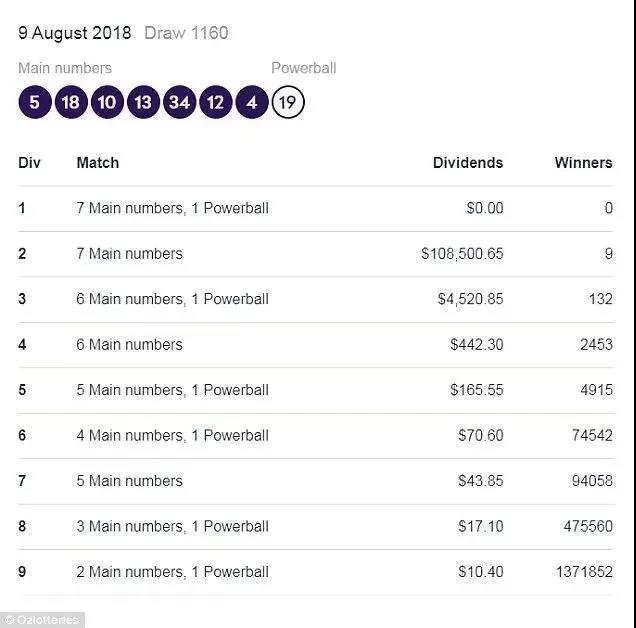Click the Match column header
Screen dimensions: 636x628
click(97, 162)
